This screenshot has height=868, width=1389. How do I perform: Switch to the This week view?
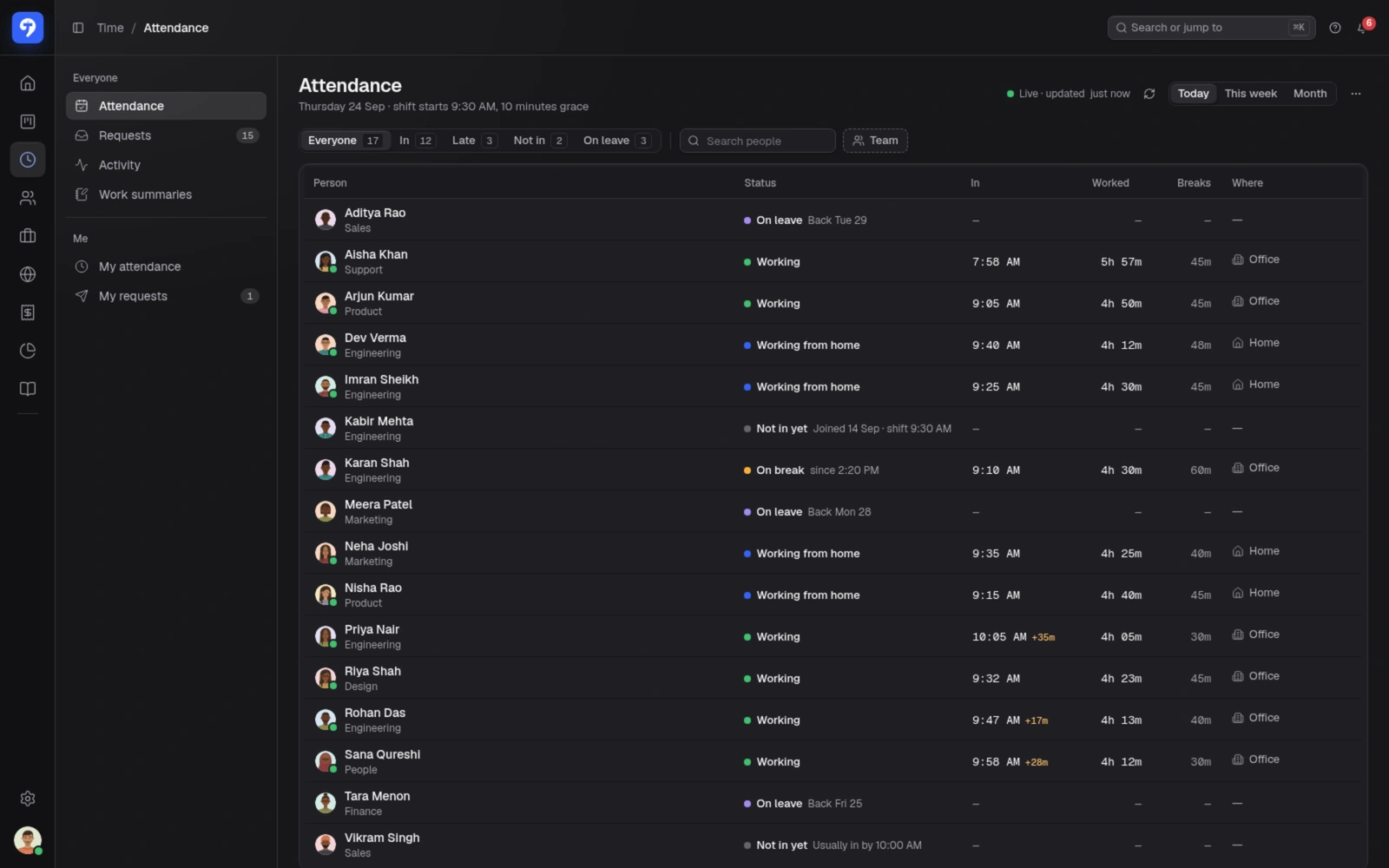[x=1251, y=94]
